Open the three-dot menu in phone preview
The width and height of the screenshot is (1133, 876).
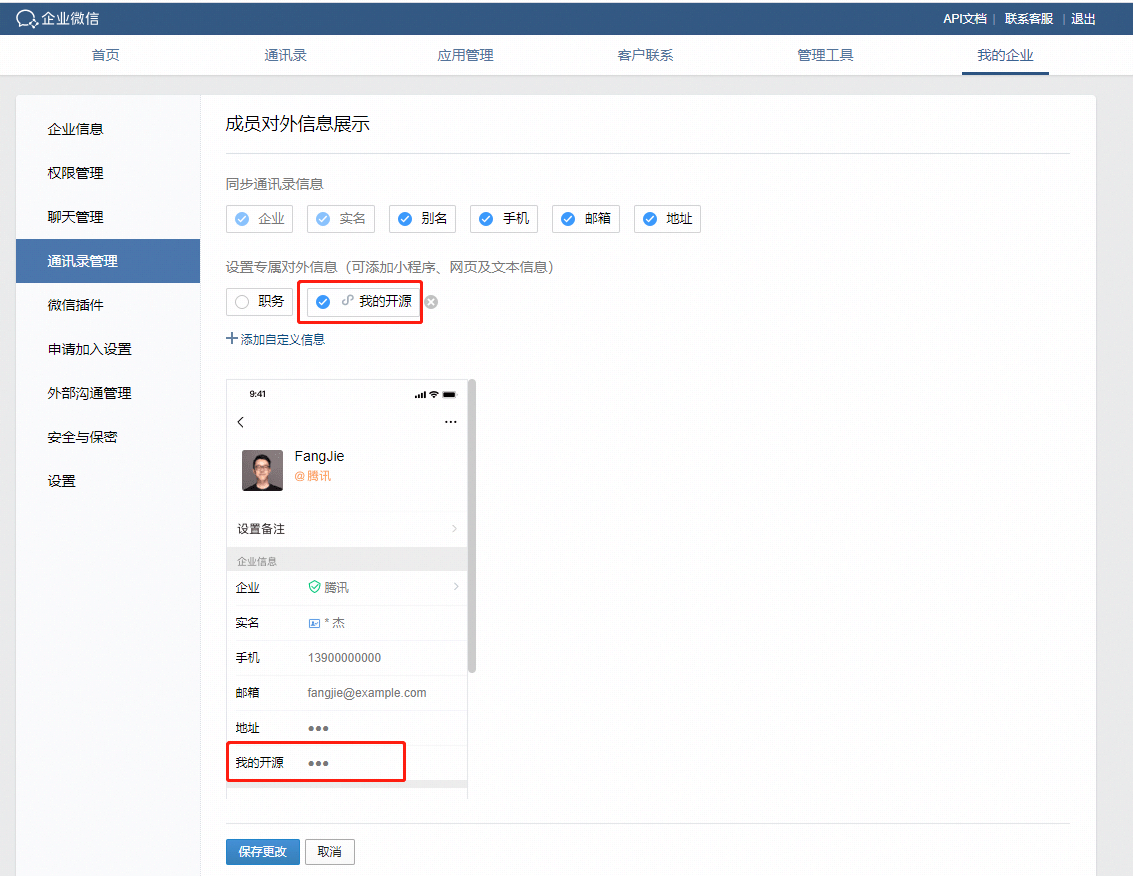tap(450, 422)
